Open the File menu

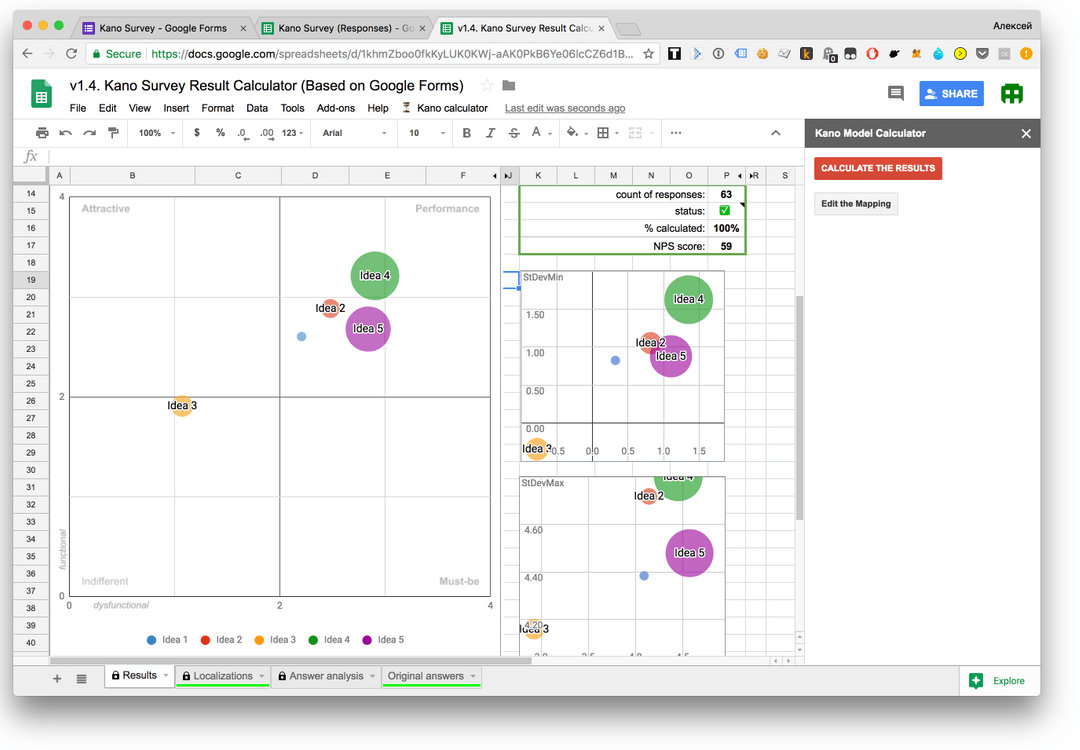[x=78, y=108]
